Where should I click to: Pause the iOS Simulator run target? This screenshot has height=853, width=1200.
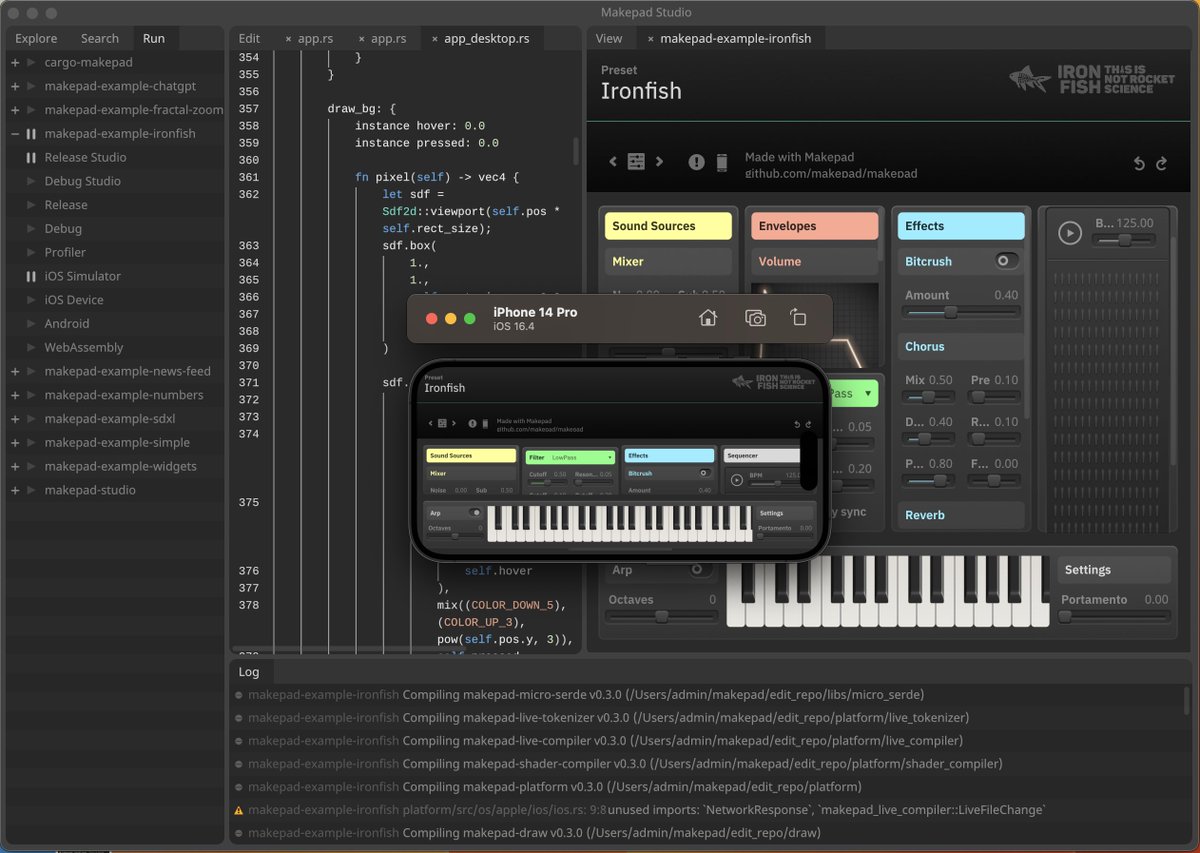31,276
